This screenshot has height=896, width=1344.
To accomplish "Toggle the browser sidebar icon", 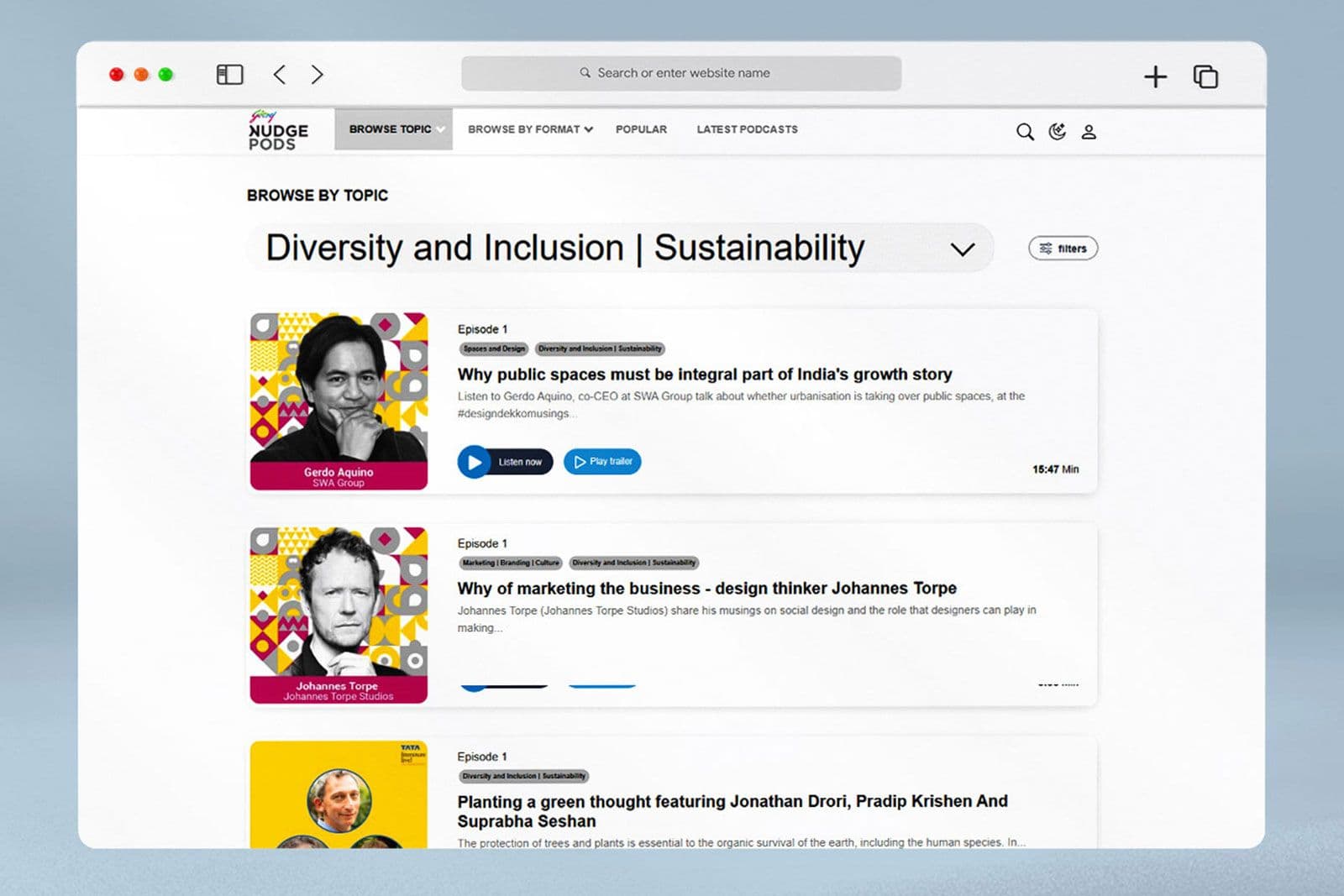I will (x=229, y=75).
